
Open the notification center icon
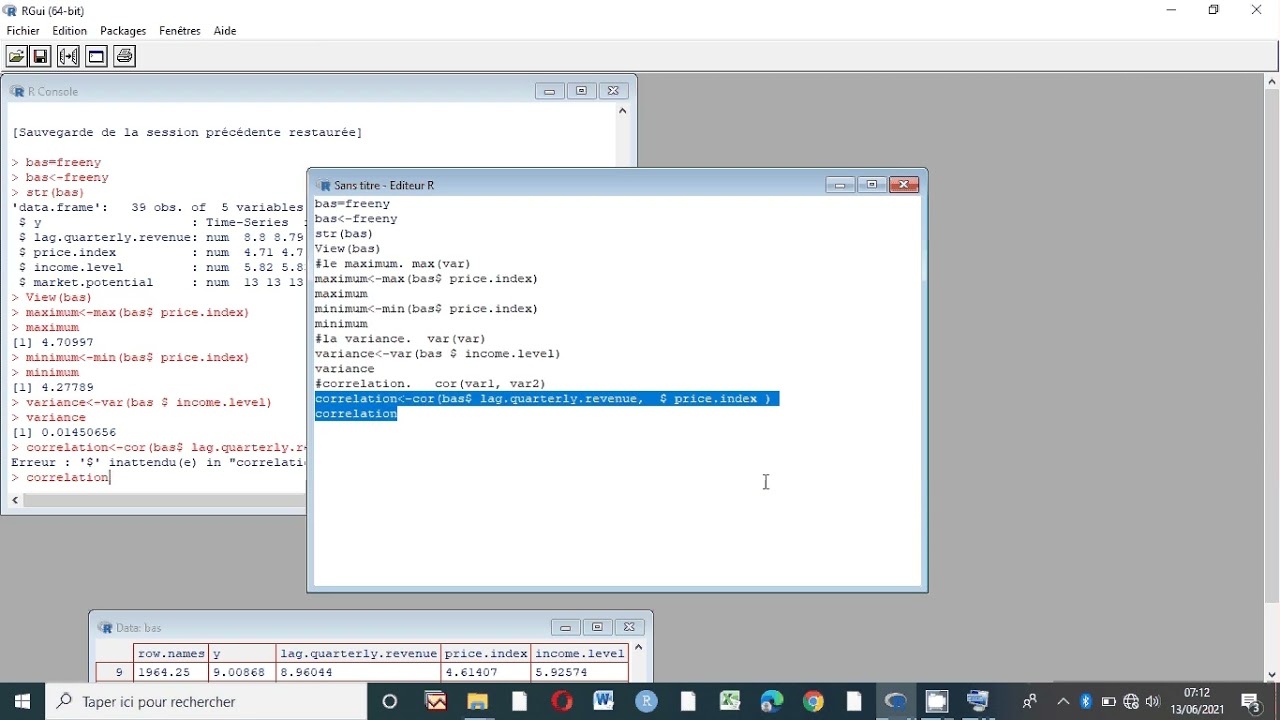1251,702
